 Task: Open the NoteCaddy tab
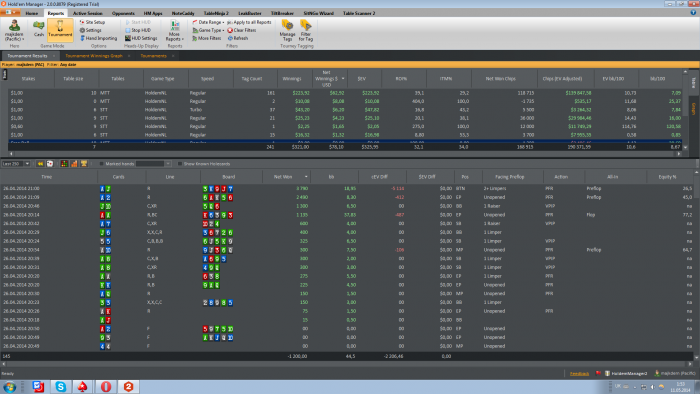click(x=183, y=13)
